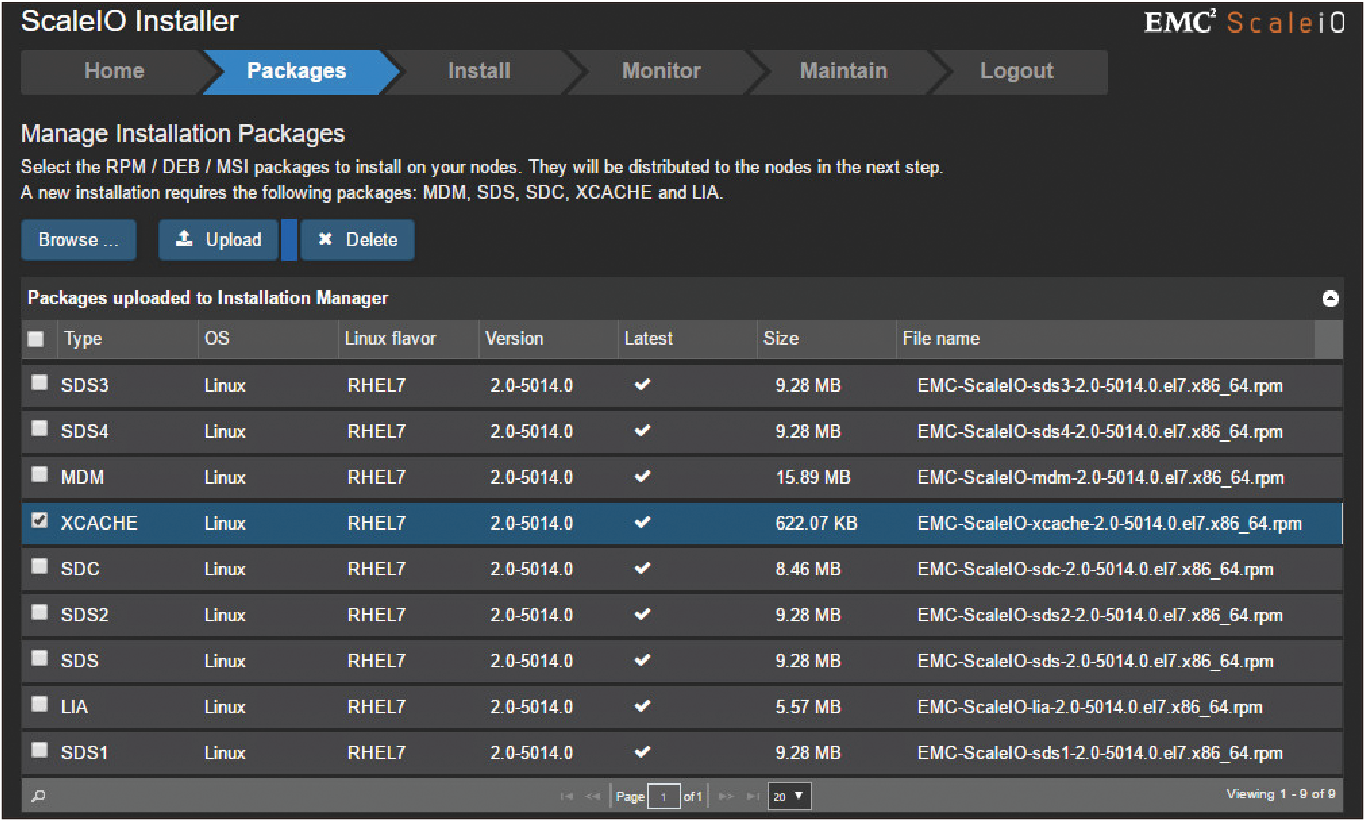Check the SDS3 package checkbox
The image size is (1366, 823).
coord(39,382)
